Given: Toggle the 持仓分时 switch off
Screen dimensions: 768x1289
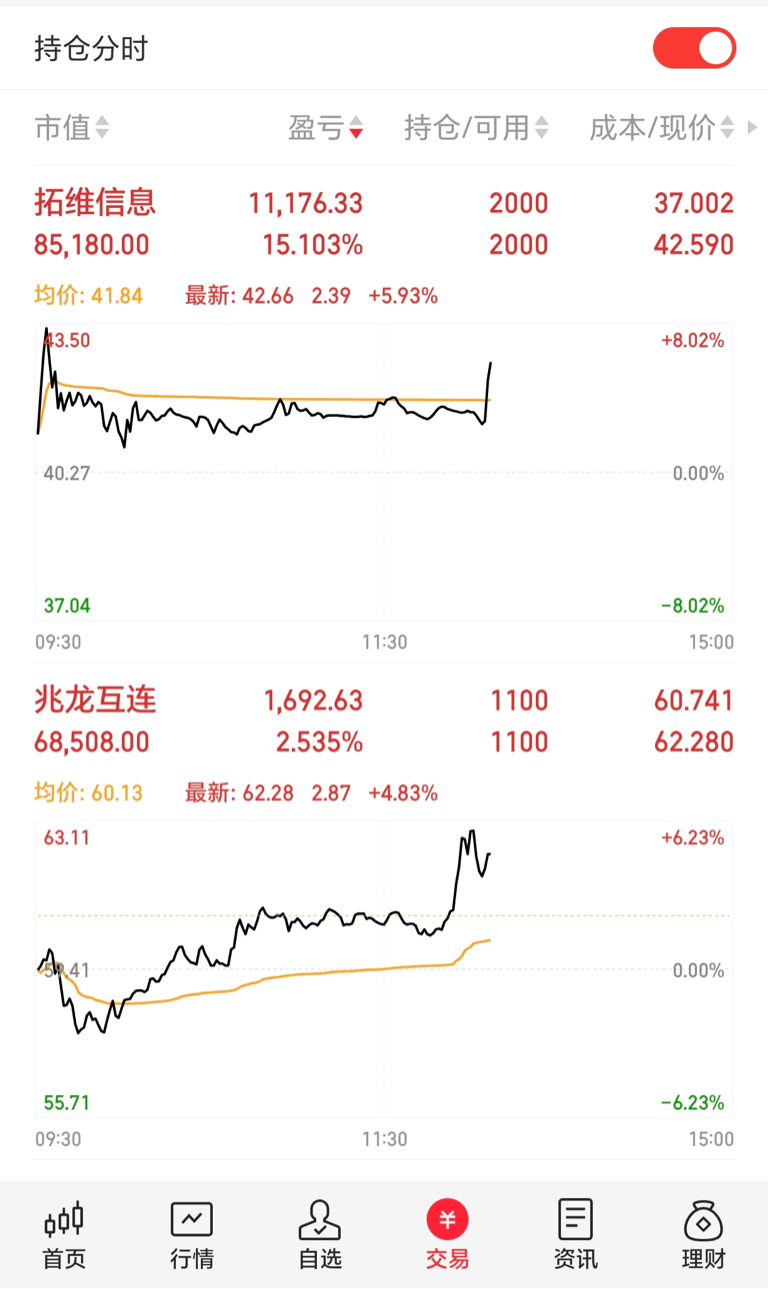Looking at the screenshot, I should pos(694,48).
